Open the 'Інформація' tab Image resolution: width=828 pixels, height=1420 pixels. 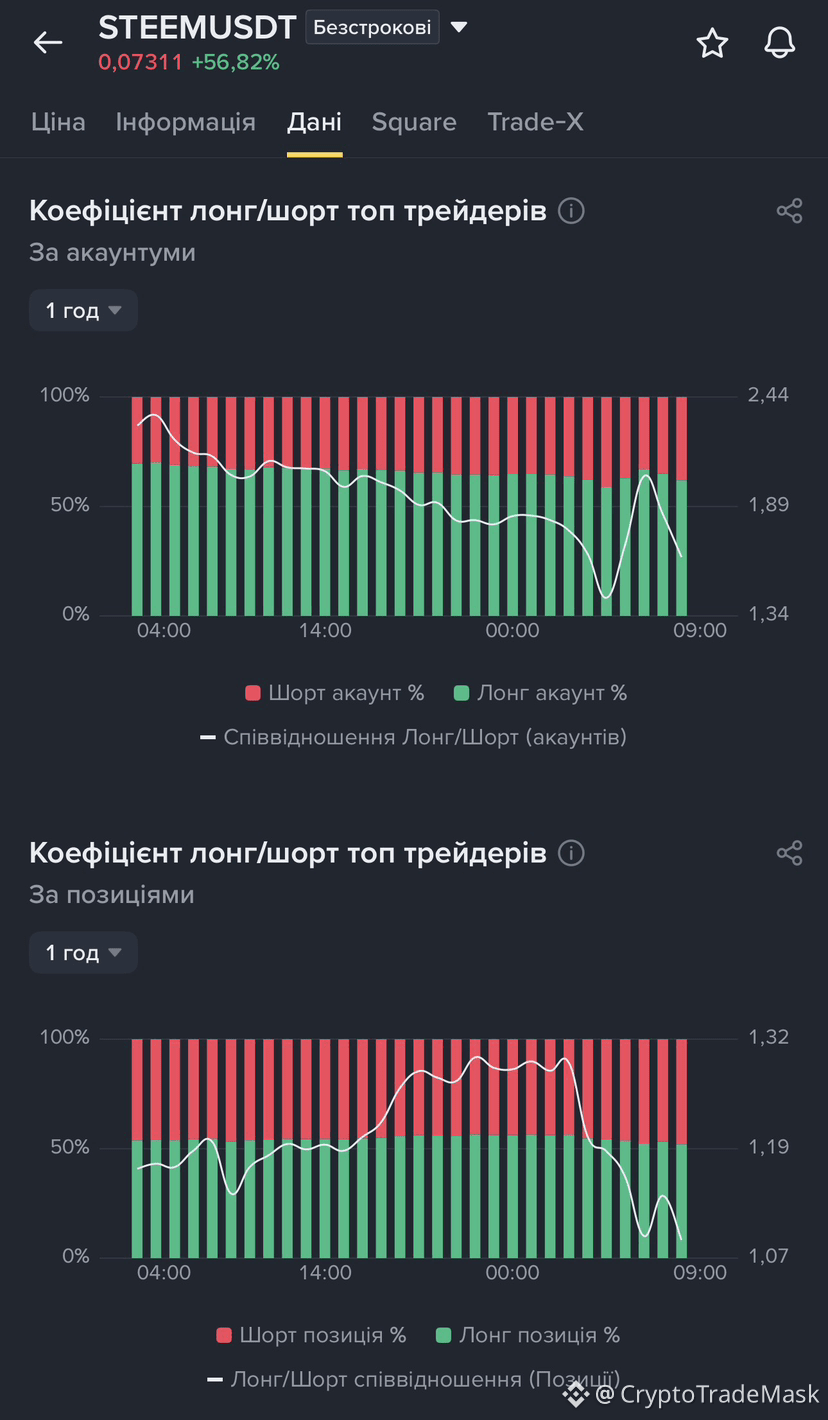pyautogui.click(x=186, y=122)
